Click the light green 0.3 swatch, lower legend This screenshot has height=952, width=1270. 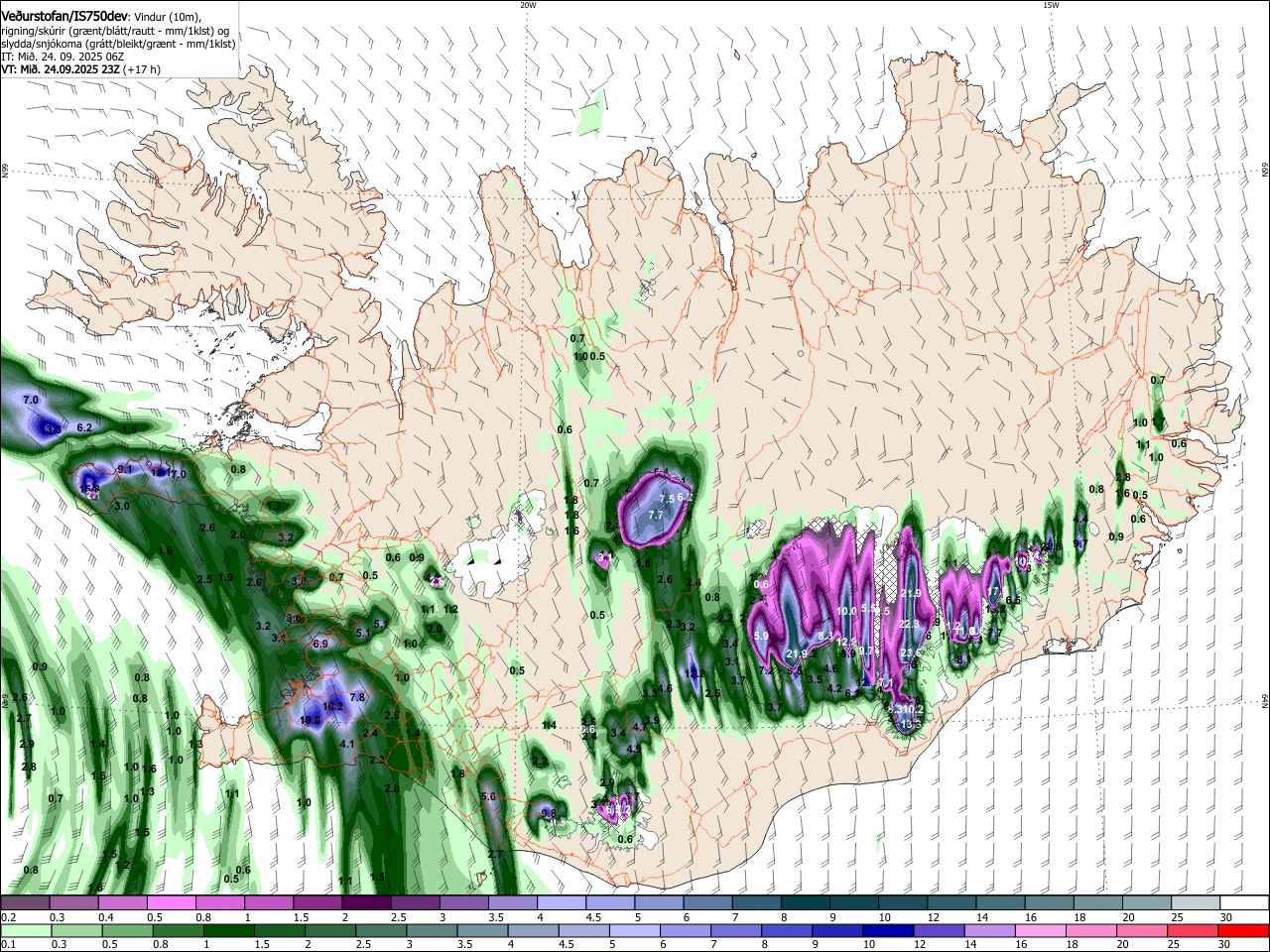[x=76, y=930]
